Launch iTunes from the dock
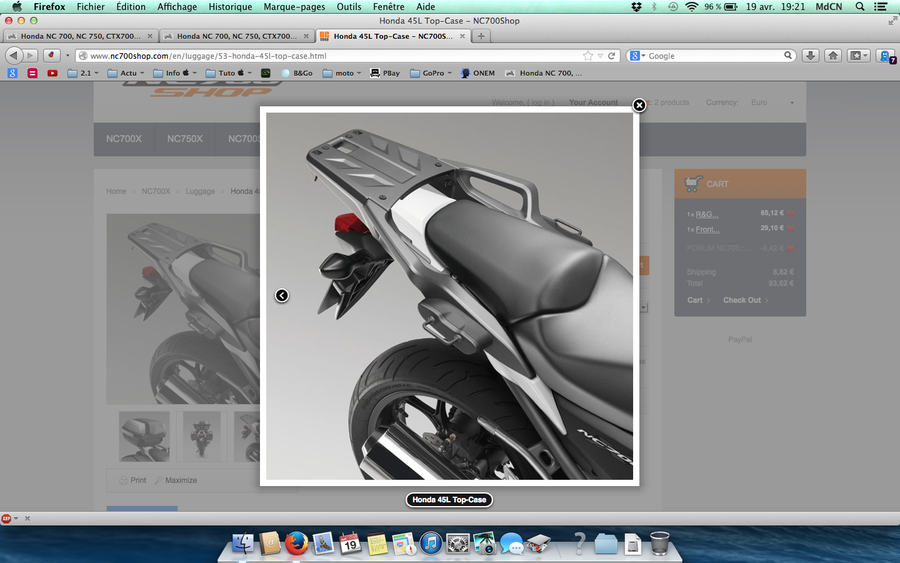The width and height of the screenshot is (900, 563). click(x=431, y=544)
